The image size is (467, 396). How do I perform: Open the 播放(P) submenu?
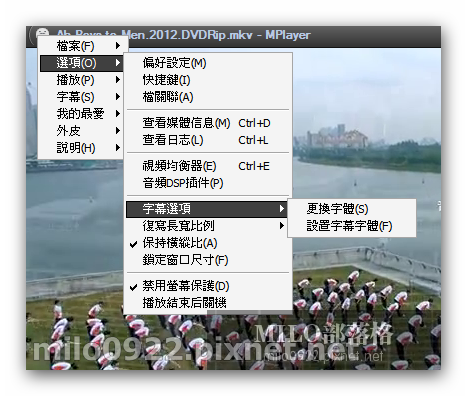click(81, 80)
